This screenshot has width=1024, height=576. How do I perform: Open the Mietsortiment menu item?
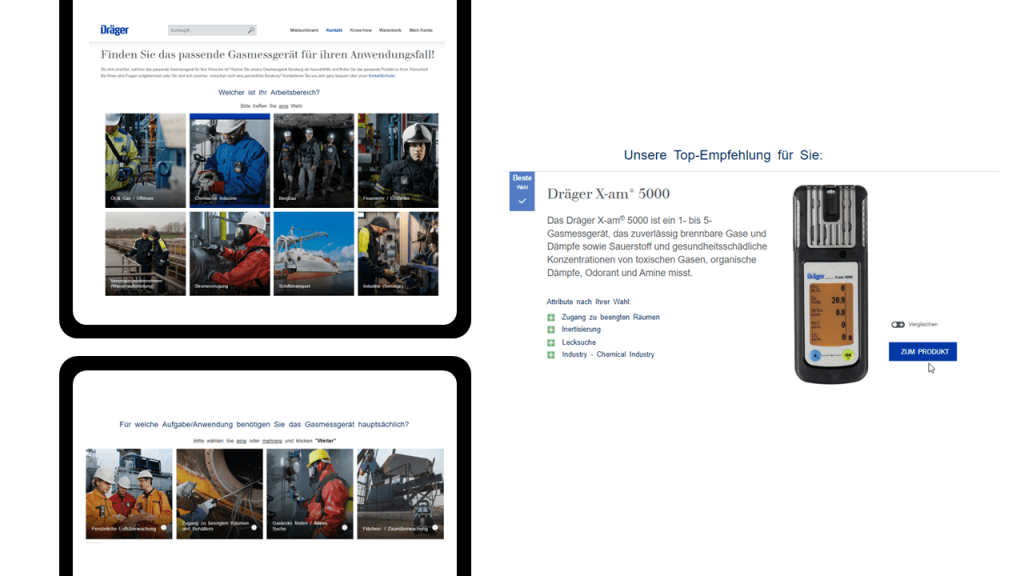point(304,30)
